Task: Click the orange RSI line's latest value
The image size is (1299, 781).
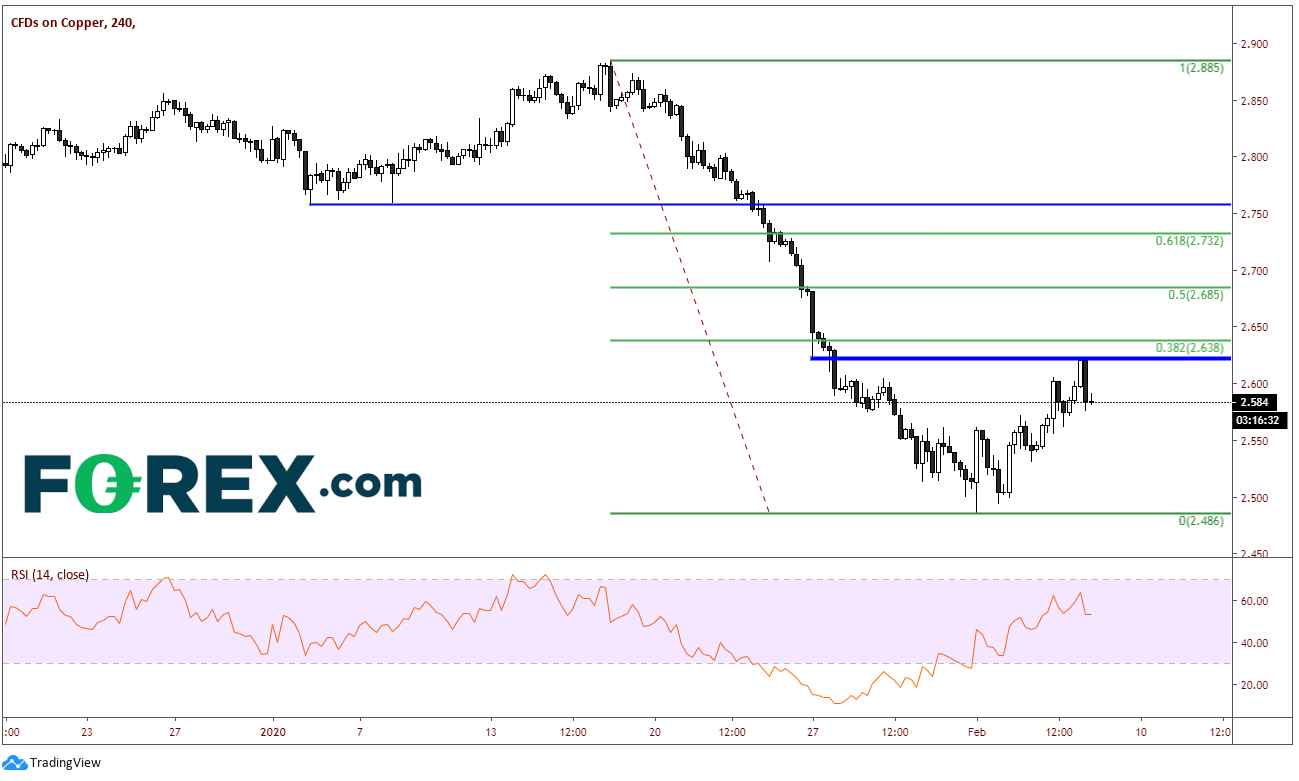Action: point(1090,613)
